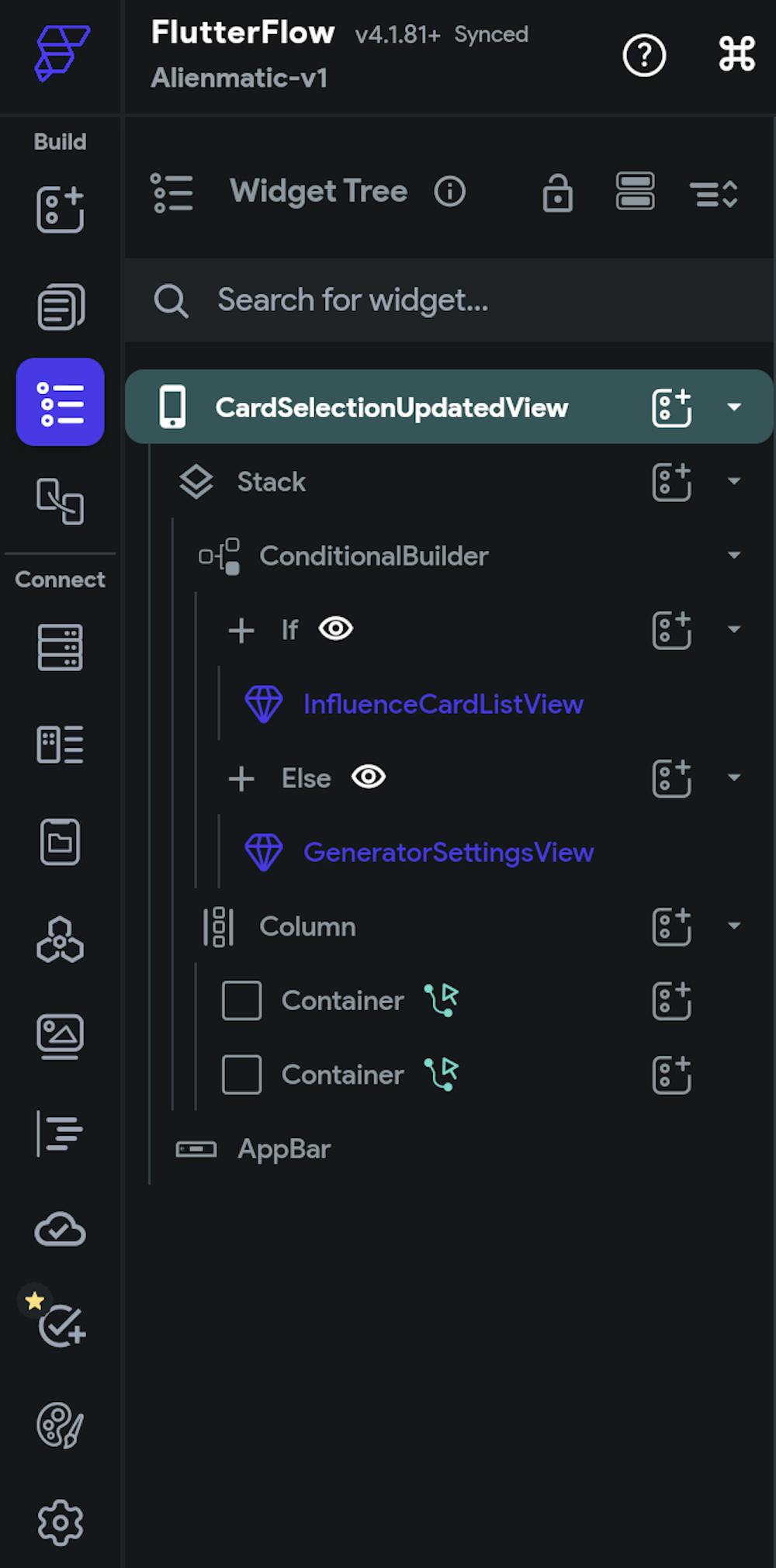Open the help question mark icon

pos(644,55)
